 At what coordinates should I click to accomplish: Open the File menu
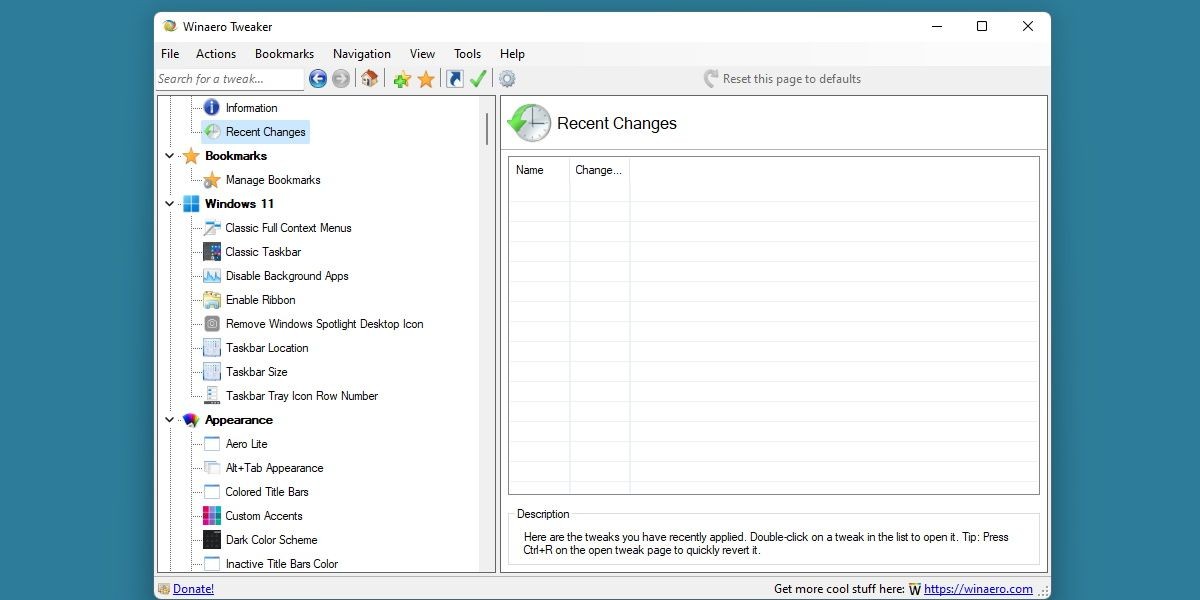pyautogui.click(x=170, y=54)
